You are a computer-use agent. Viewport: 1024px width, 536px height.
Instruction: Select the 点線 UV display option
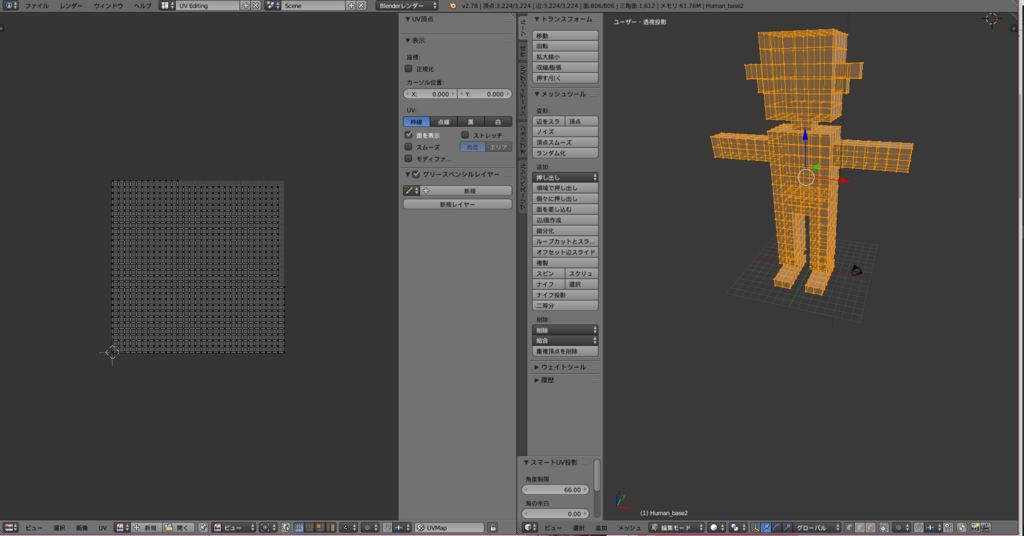point(444,121)
